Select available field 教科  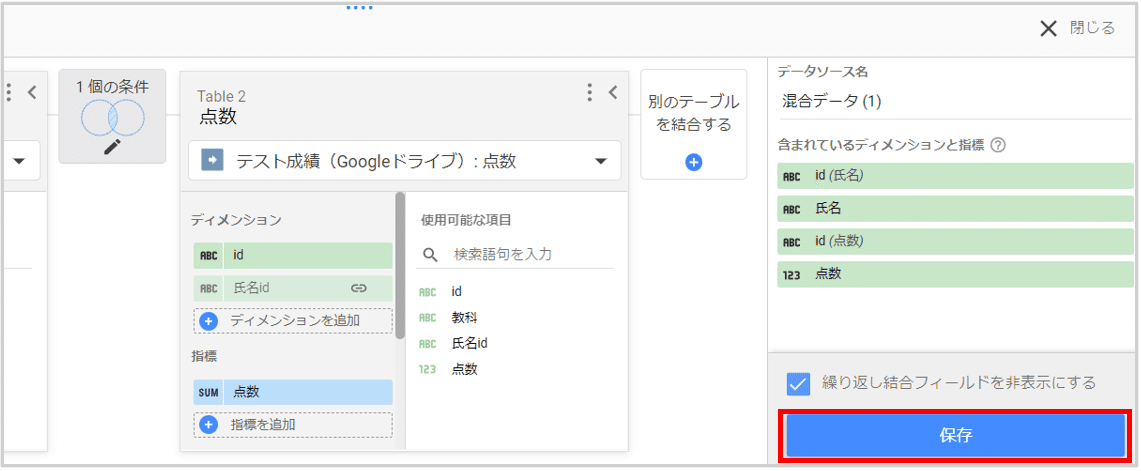coord(465,317)
